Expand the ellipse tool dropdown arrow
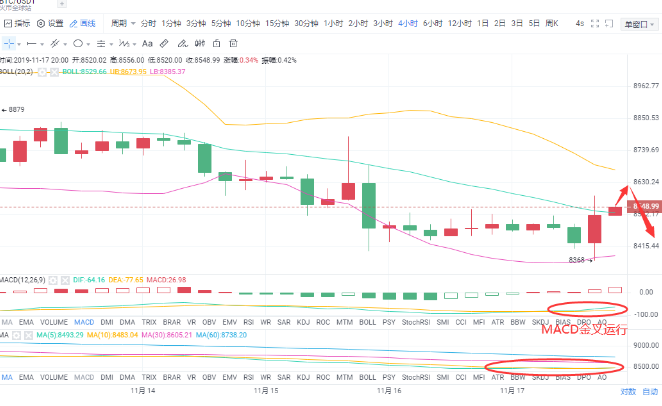 pyautogui.click(x=88, y=44)
